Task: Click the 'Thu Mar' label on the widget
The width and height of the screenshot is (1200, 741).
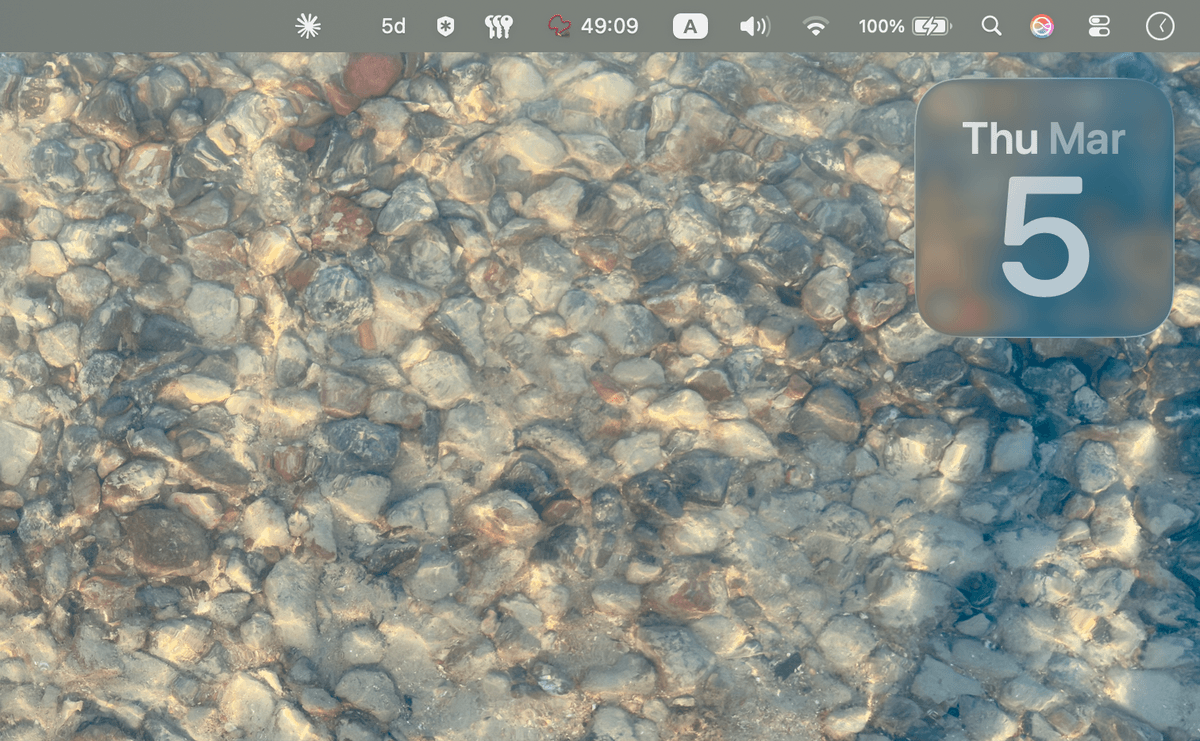Action: 1042,138
